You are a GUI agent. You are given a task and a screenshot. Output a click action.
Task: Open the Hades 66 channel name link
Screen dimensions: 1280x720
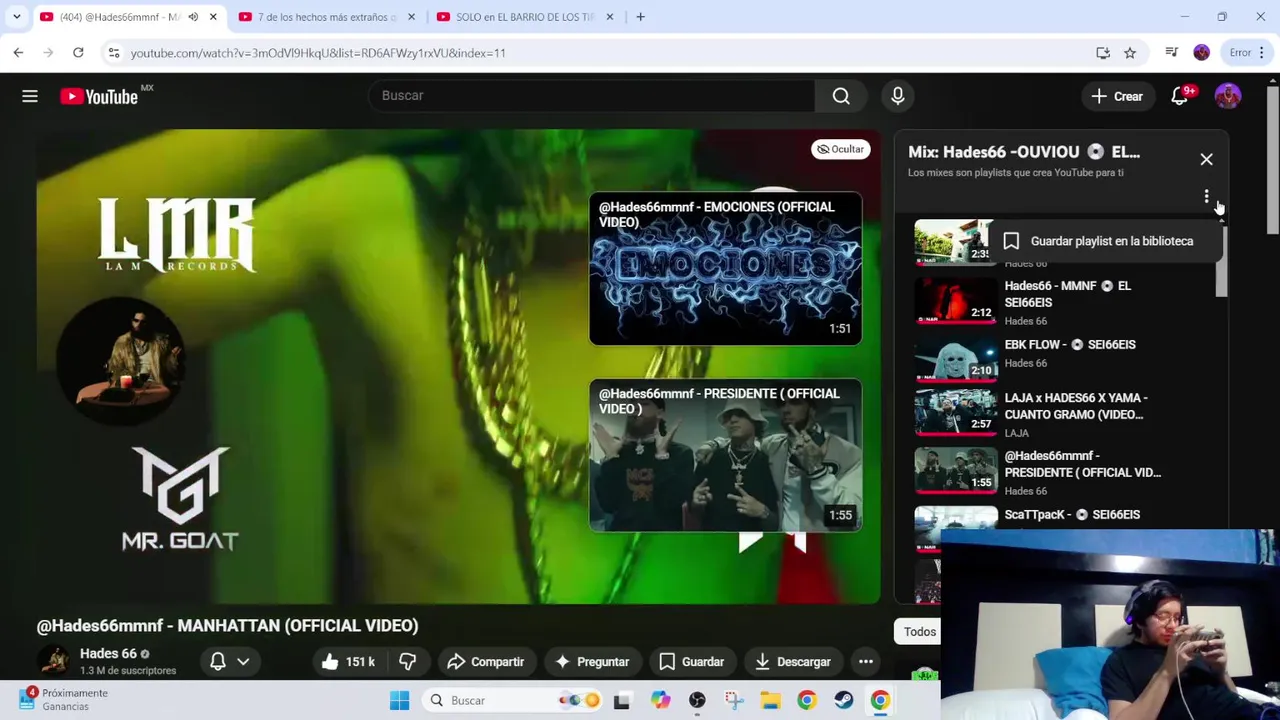click(108, 654)
